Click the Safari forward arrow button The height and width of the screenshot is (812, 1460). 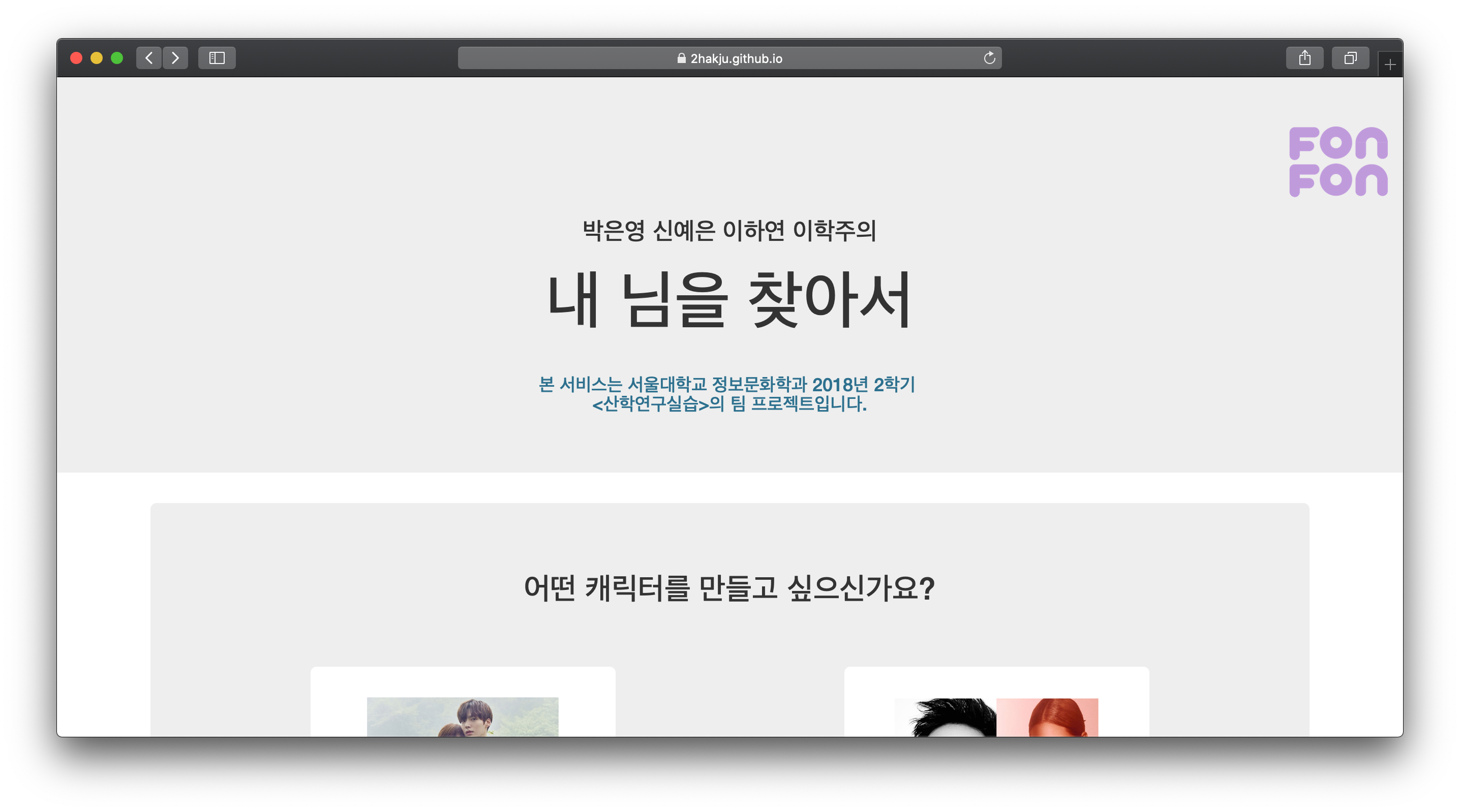coord(175,58)
